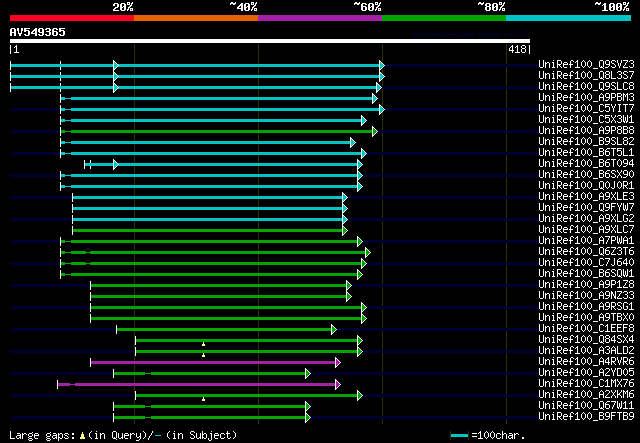Select the UniRef100_Q9FYW7 text
The height and width of the screenshot is (443, 640).
(x=586, y=208)
